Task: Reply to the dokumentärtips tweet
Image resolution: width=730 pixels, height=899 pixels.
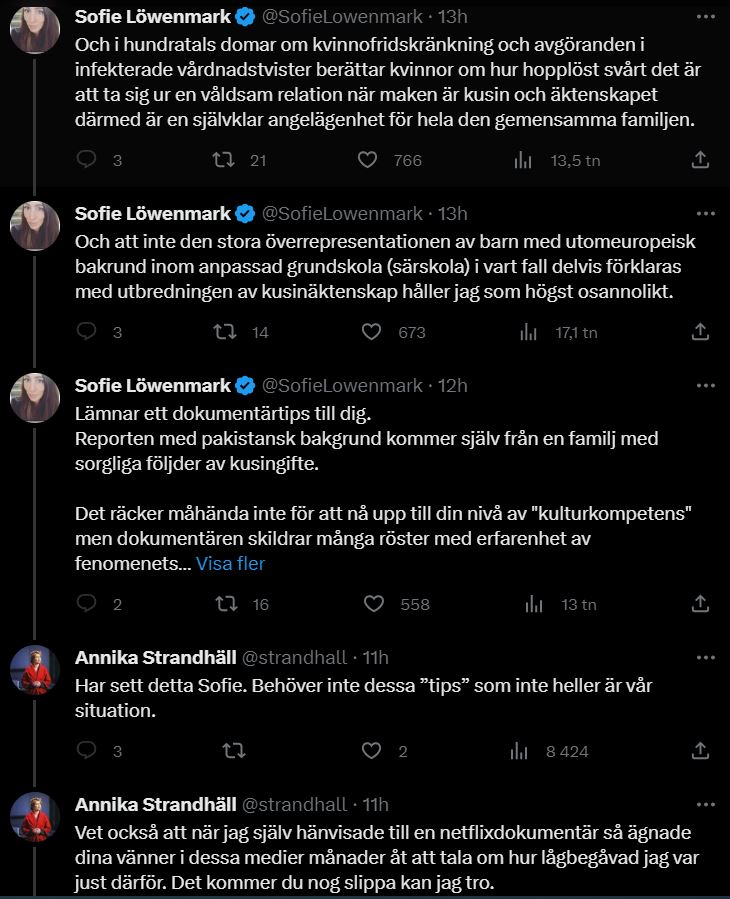Action: coord(87,604)
